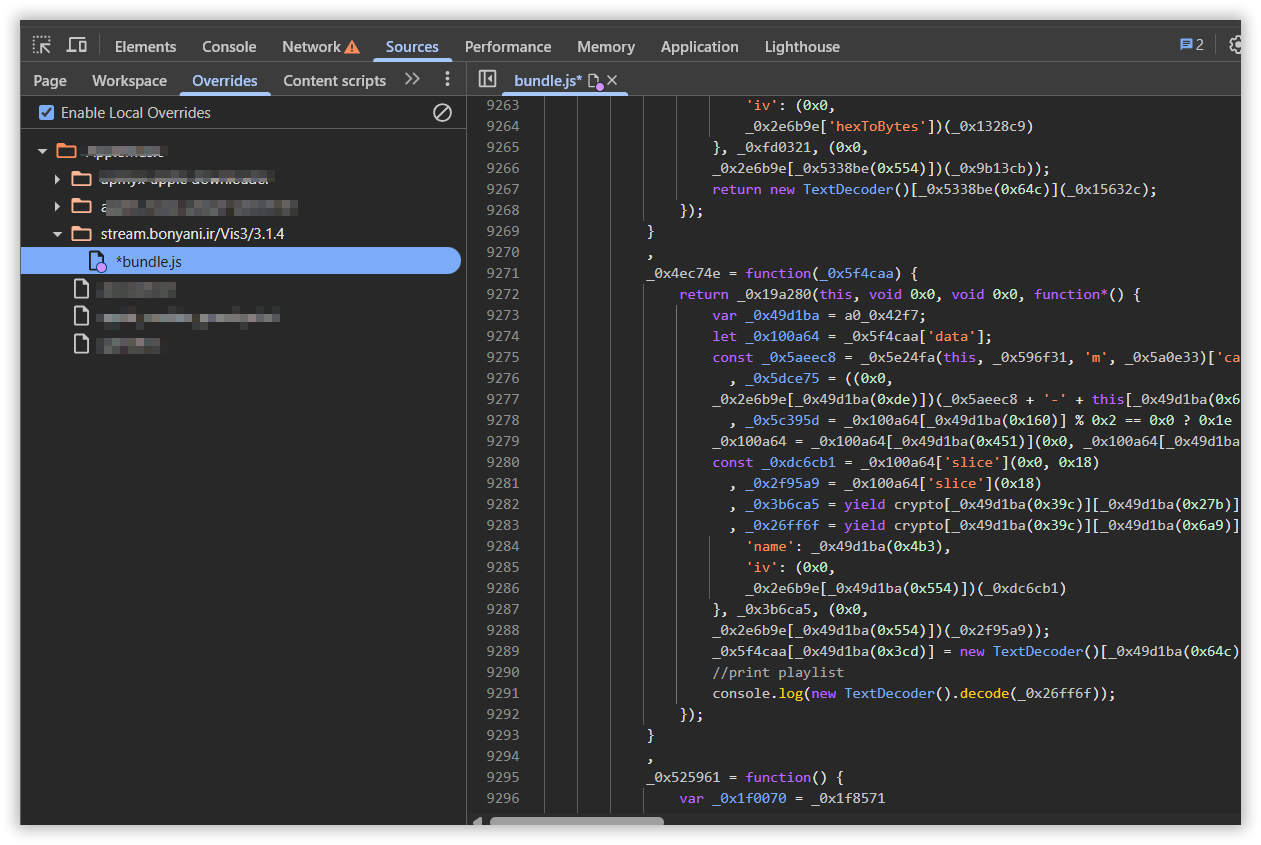The image size is (1261, 845).
Task: Switch to the Console tab
Action: (229, 47)
